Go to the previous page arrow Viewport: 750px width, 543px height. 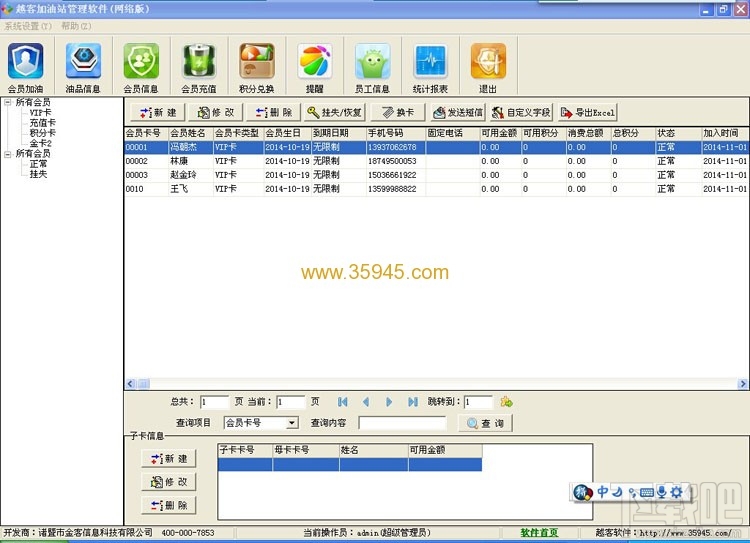point(366,402)
